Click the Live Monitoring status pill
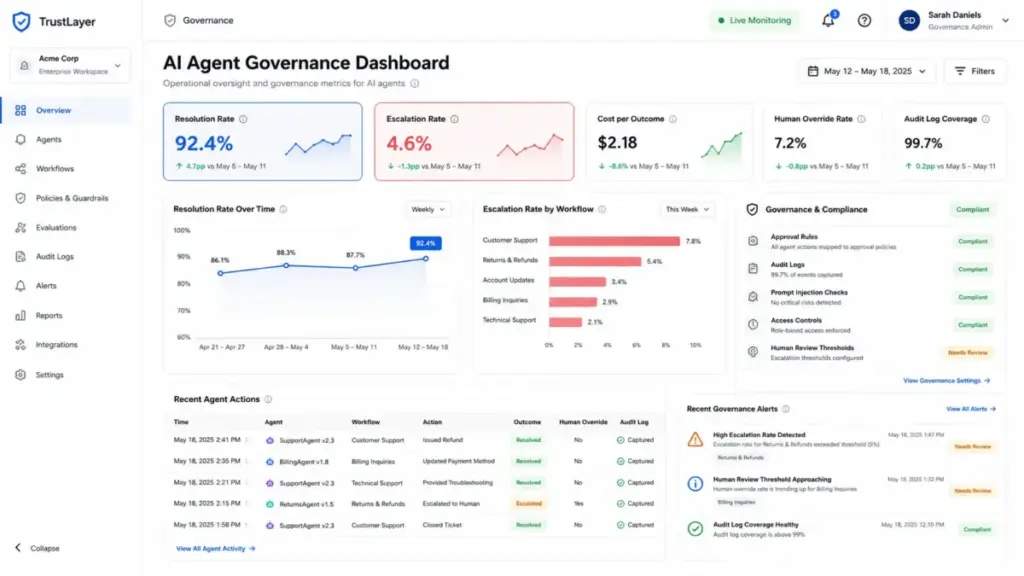The height and width of the screenshot is (576, 1024). (x=754, y=20)
